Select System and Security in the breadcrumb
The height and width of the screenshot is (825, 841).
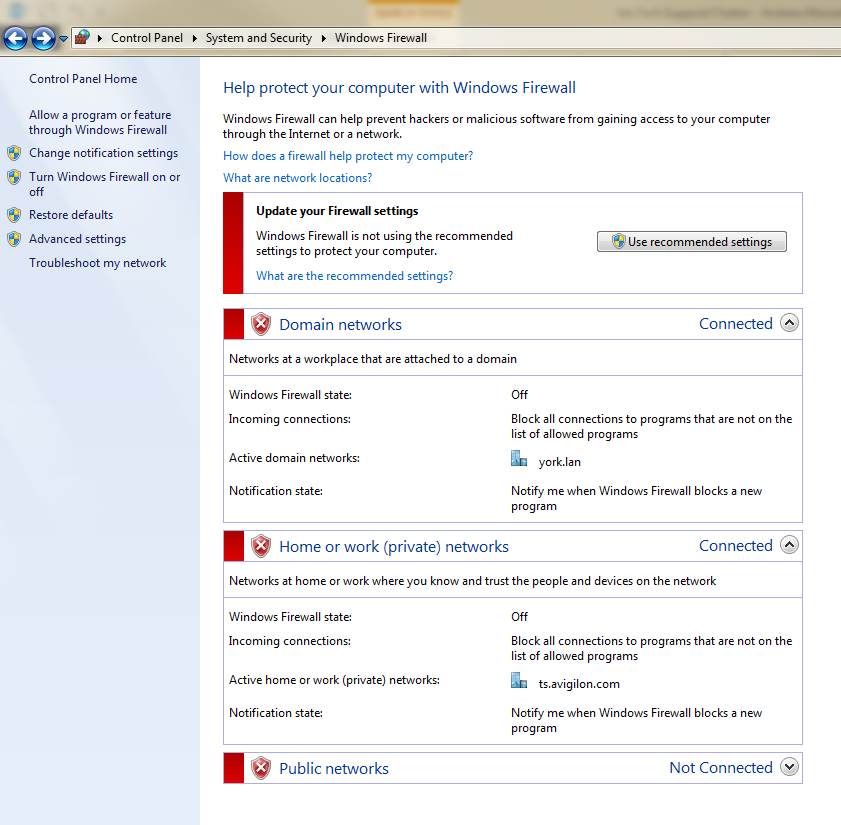(258, 37)
